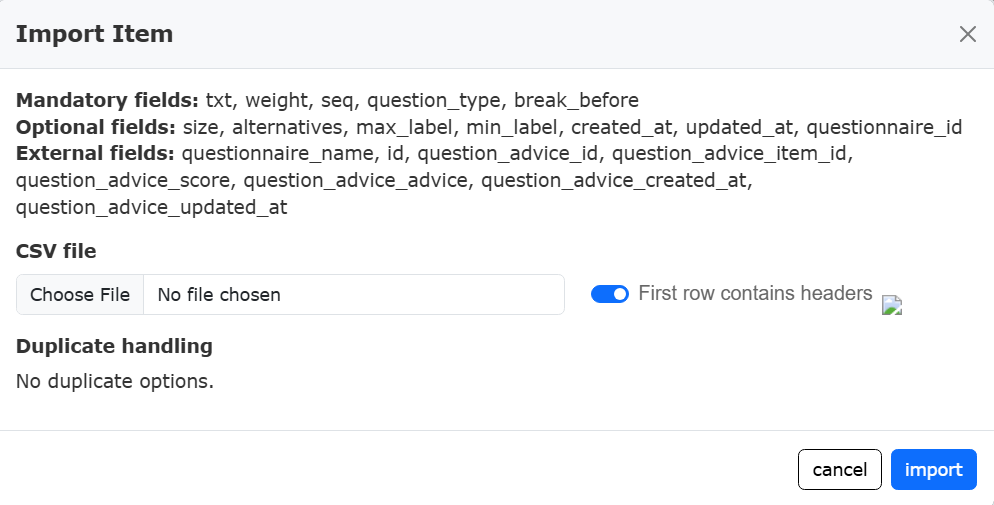Click the Mandatory fields label
Image resolution: width=994 pixels, height=505 pixels.
coord(107,100)
